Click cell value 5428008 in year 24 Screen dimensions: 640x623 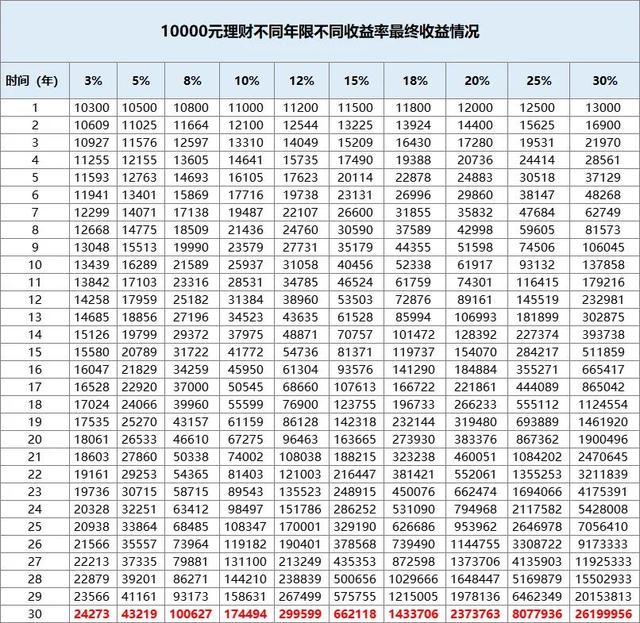click(x=603, y=509)
